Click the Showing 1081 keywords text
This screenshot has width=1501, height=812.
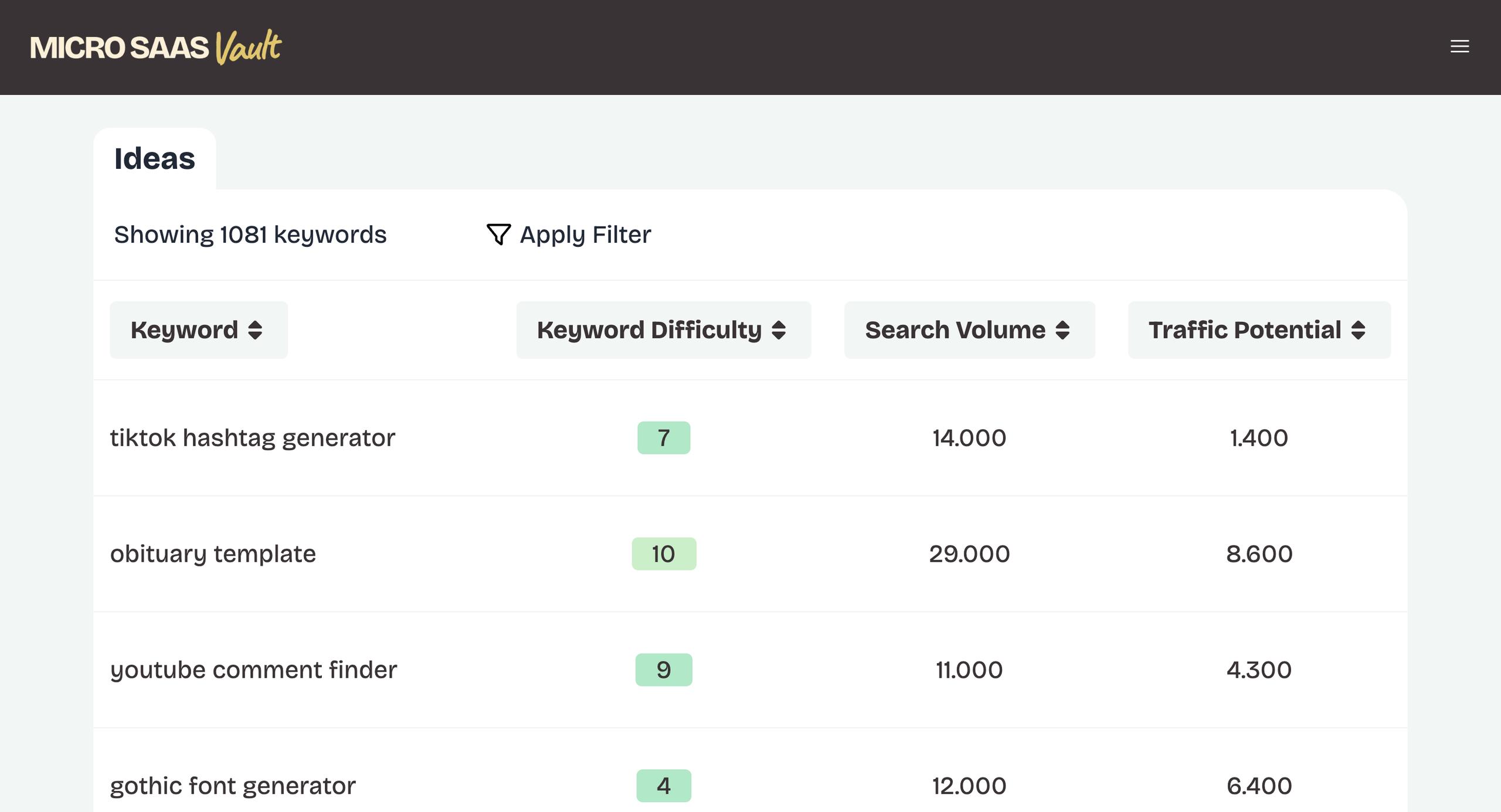(x=250, y=235)
